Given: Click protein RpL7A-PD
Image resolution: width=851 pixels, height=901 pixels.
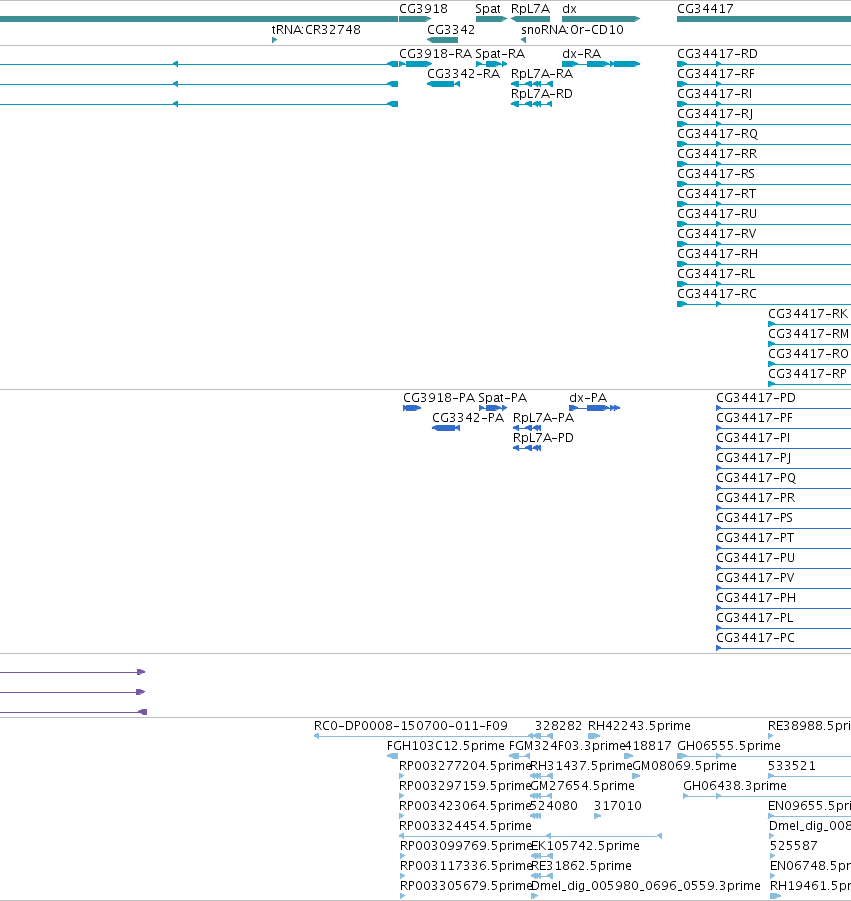Looking at the screenshot, I should [x=543, y=438].
